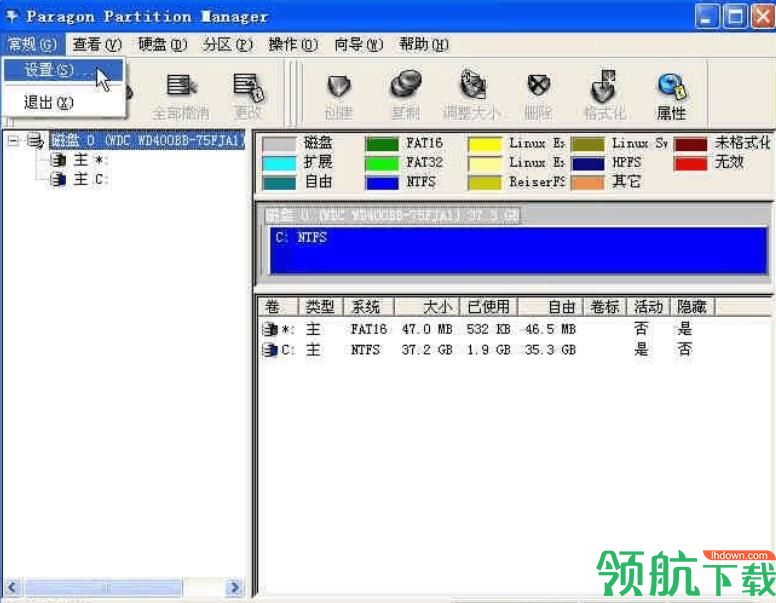The width and height of the screenshot is (776, 603).
Task: Click the 未格式化 dark red swatch
Action: pyautogui.click(x=690, y=144)
